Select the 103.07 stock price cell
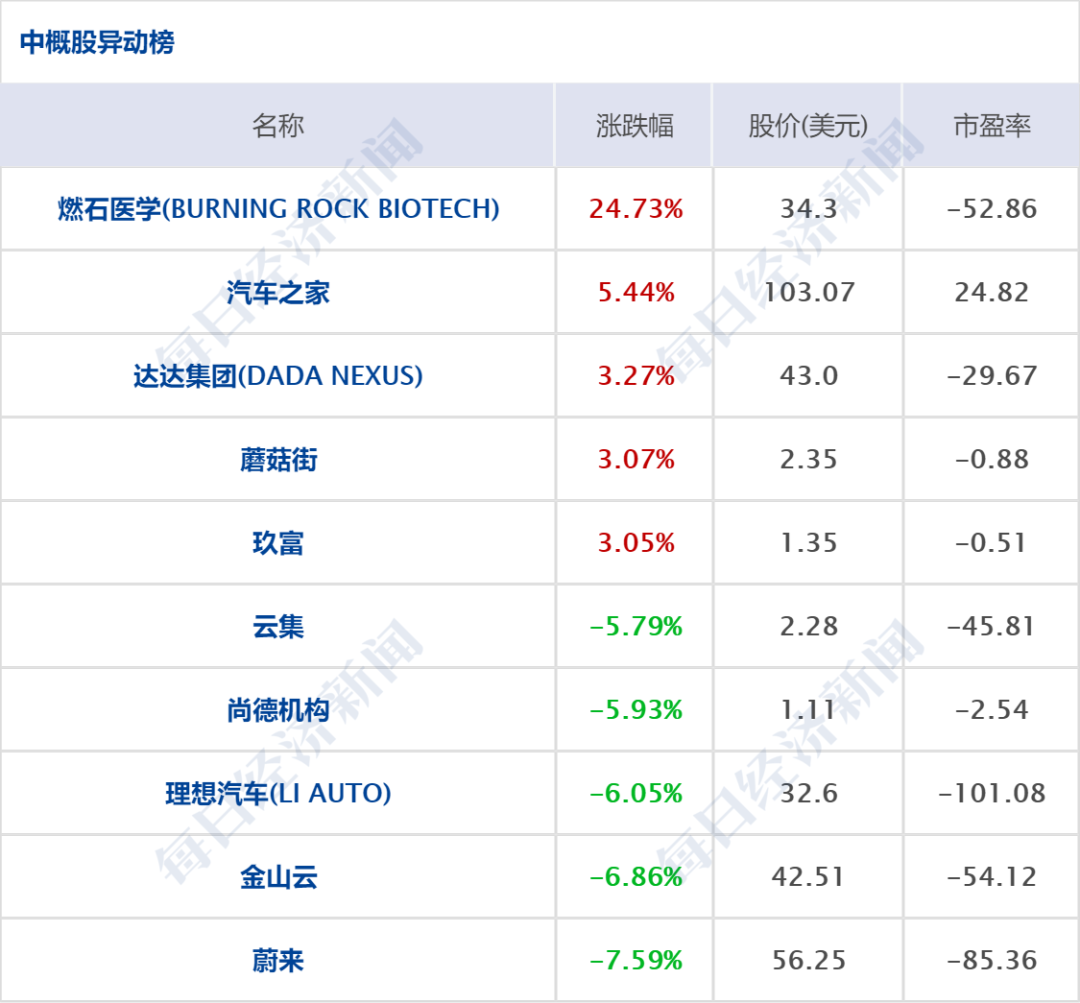Image resolution: width=1080 pixels, height=1003 pixels. point(808,293)
